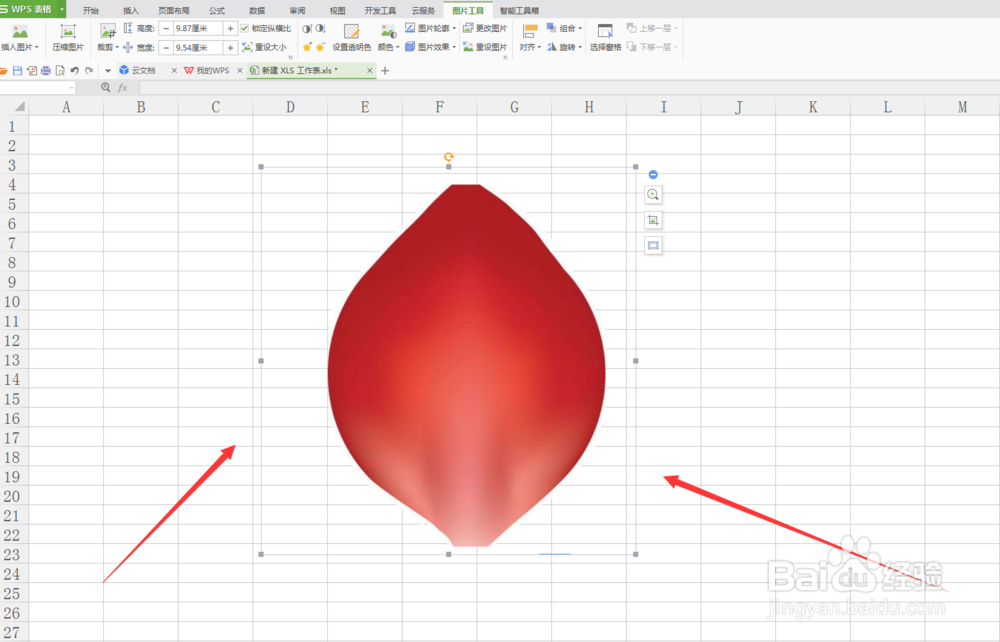Open the Page Layout (页面布局) tab
Viewport: 1000px width, 642px height.
(173, 10)
